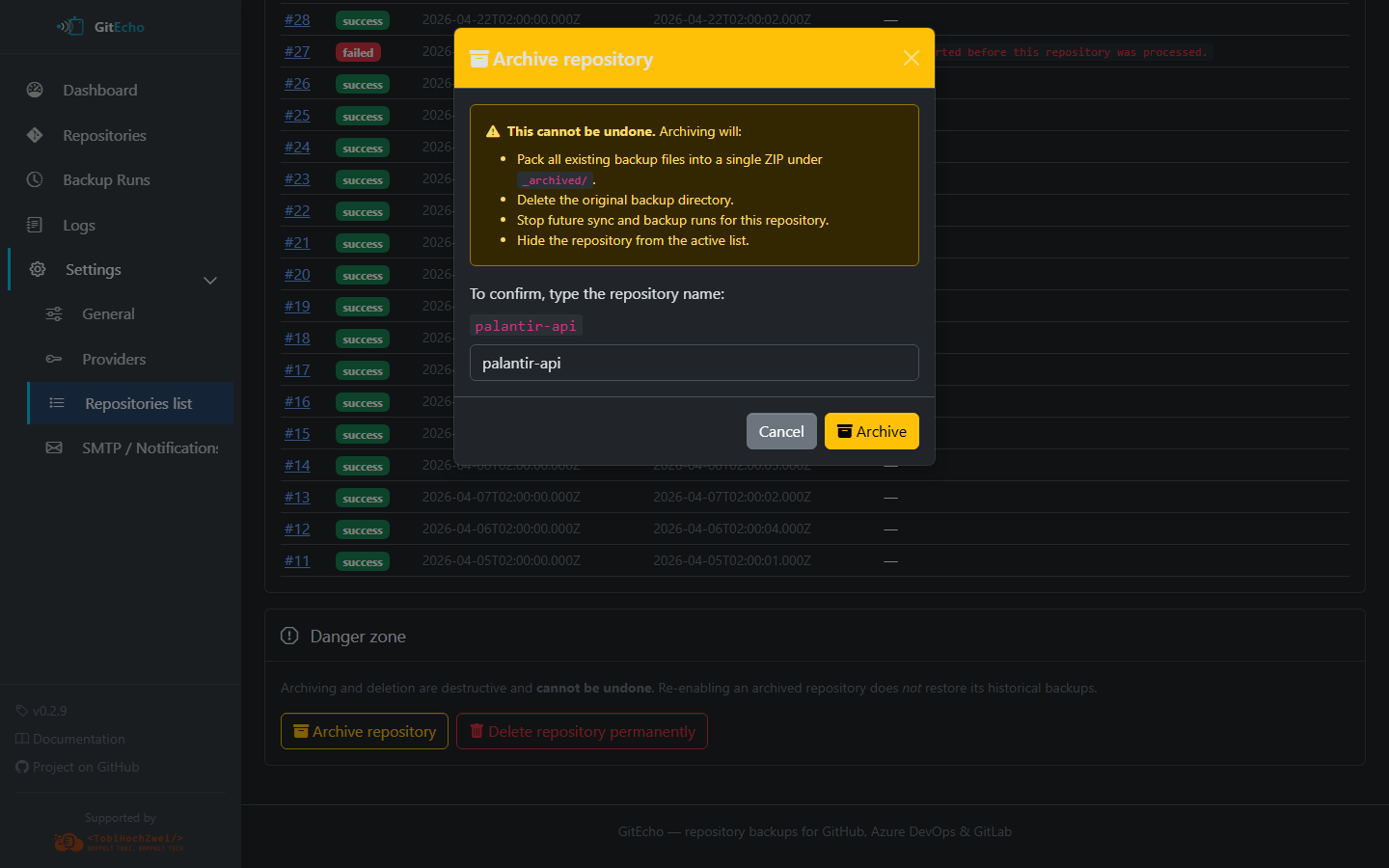Click the Backup Runs clock icon
Viewport: 1389px width, 868px height.
[35, 179]
